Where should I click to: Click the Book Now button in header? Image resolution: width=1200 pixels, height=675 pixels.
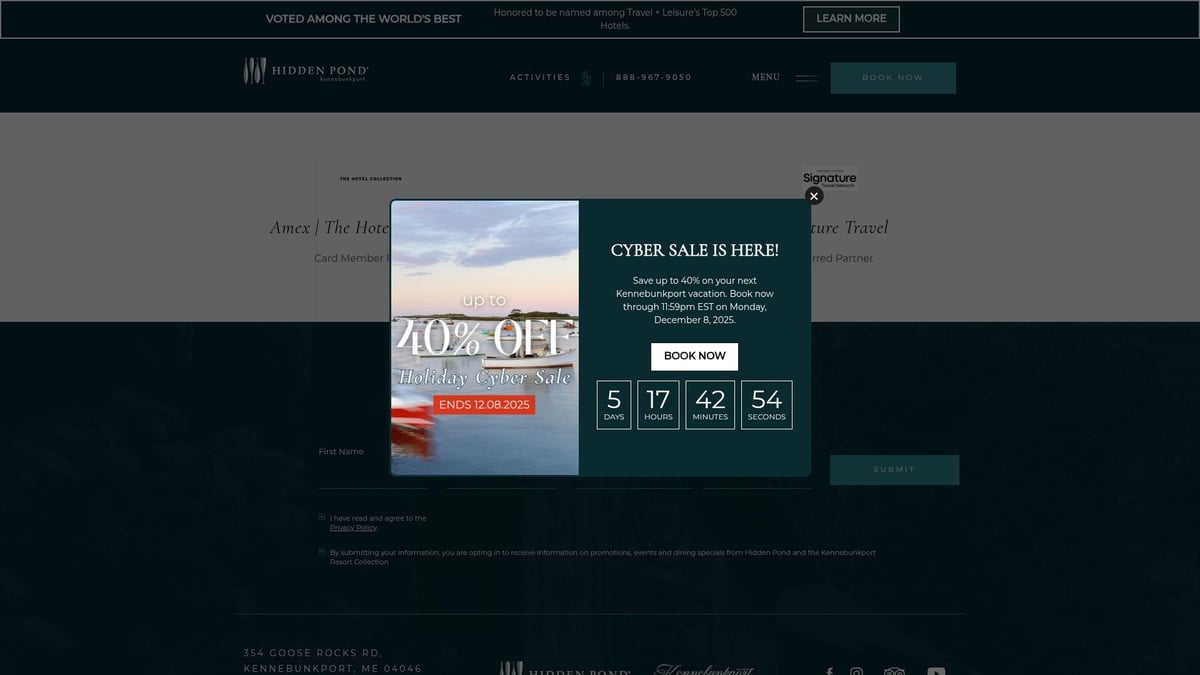(x=893, y=78)
